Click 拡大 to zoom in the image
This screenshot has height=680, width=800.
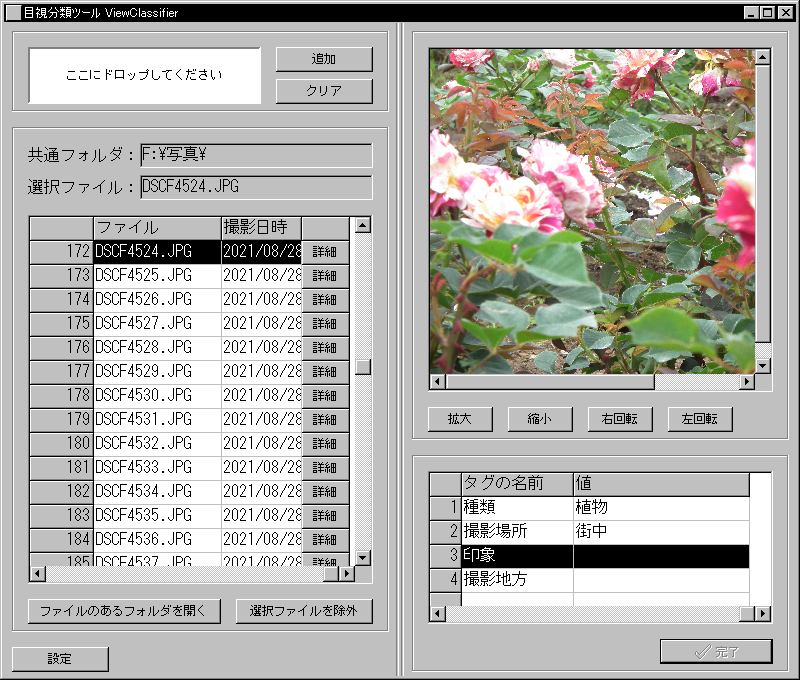pos(460,419)
